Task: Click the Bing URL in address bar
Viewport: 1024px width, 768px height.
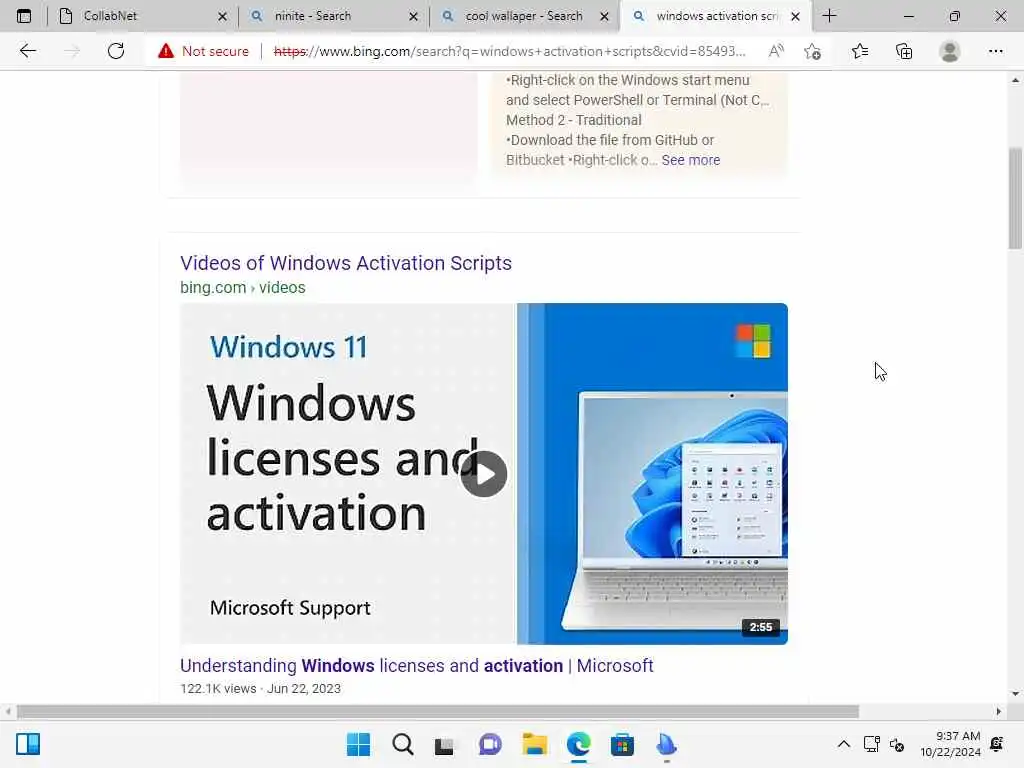Action: 509,51
